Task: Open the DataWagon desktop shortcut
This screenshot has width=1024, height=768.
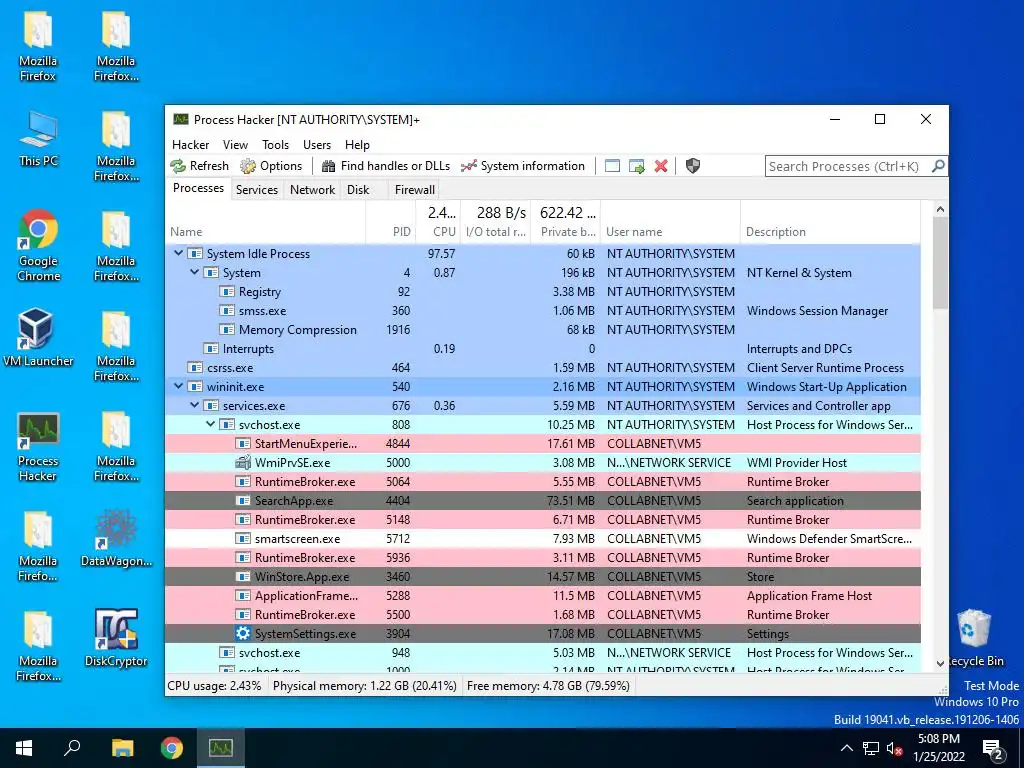Action: pos(116,539)
